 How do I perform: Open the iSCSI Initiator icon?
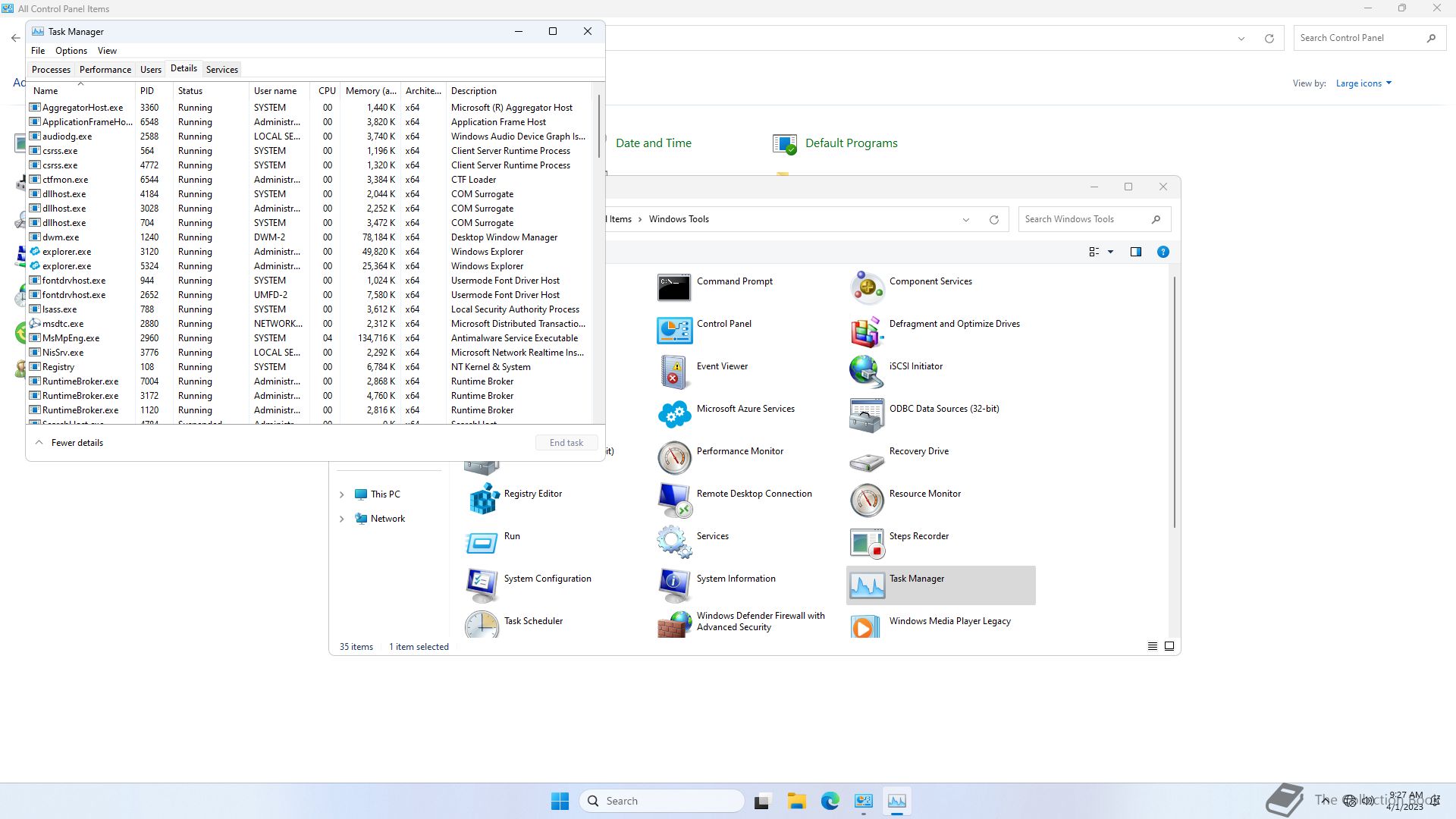[x=866, y=372]
